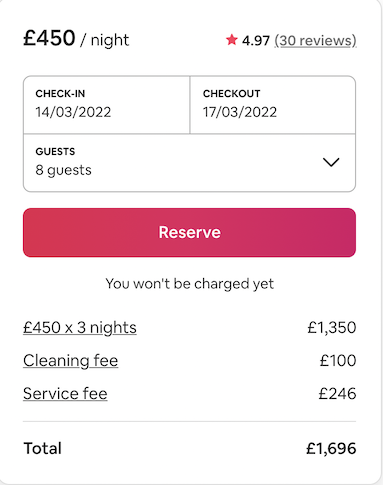The height and width of the screenshot is (485, 383).
Task: Open the Service fee details link
Action: [x=65, y=394]
